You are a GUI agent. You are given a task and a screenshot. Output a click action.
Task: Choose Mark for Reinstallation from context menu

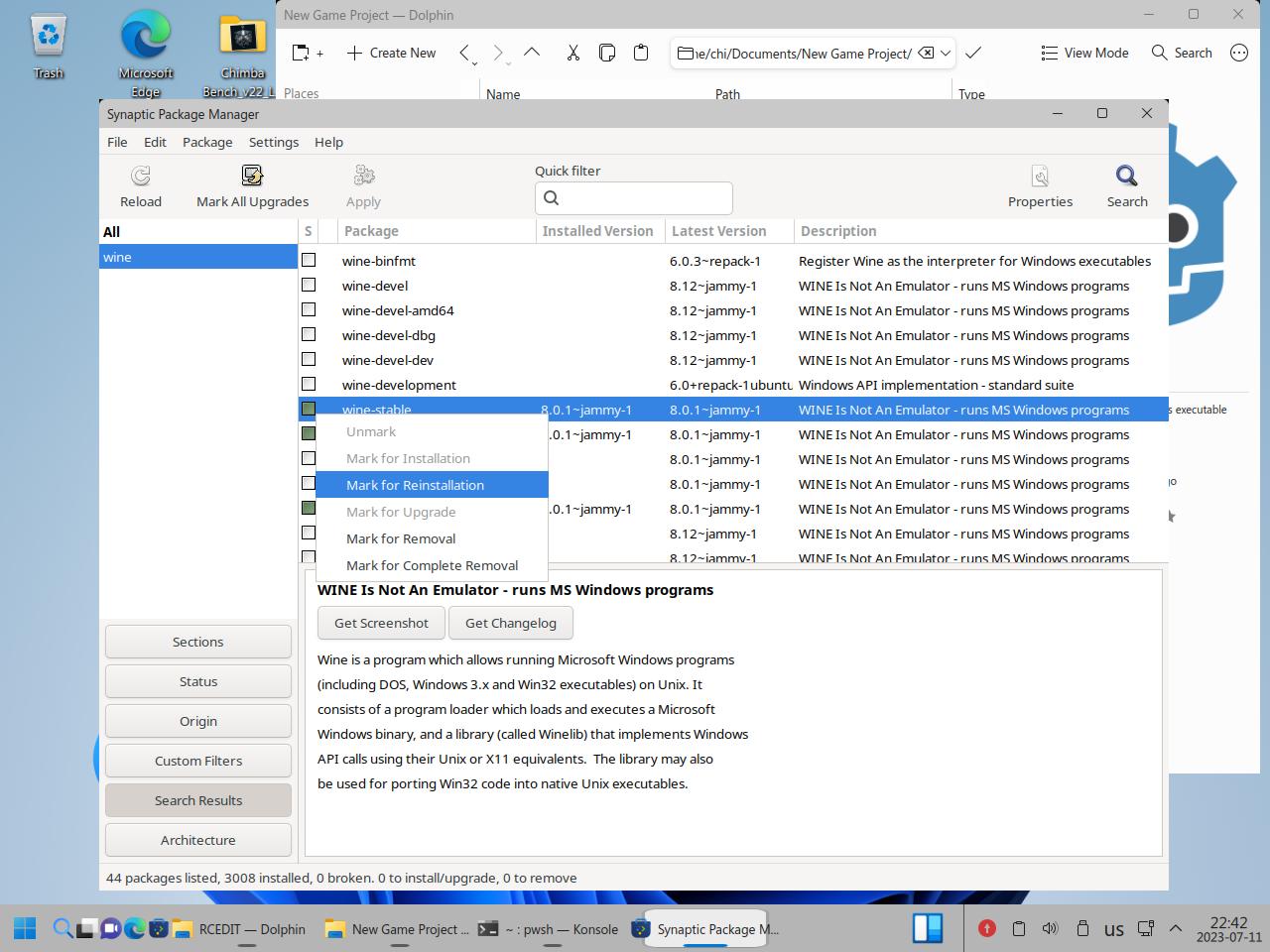click(432, 485)
